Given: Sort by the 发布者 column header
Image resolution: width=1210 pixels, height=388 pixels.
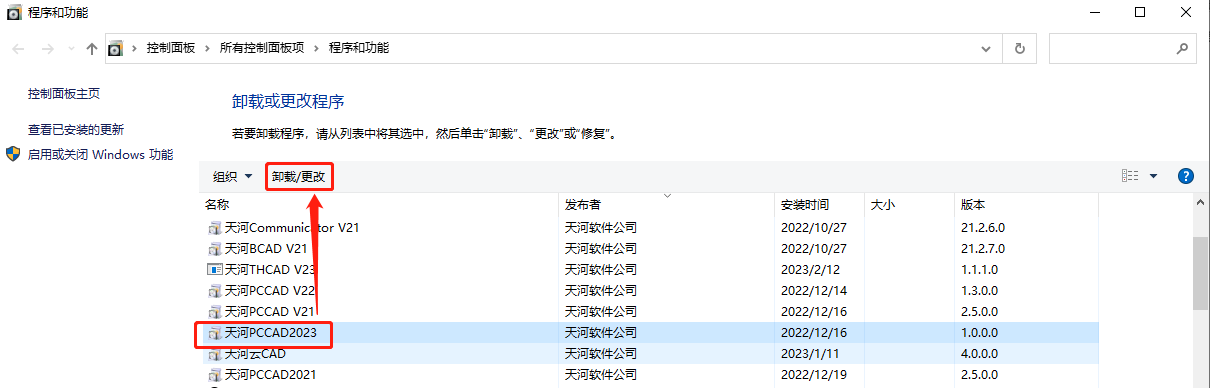Looking at the screenshot, I should click(666, 204).
